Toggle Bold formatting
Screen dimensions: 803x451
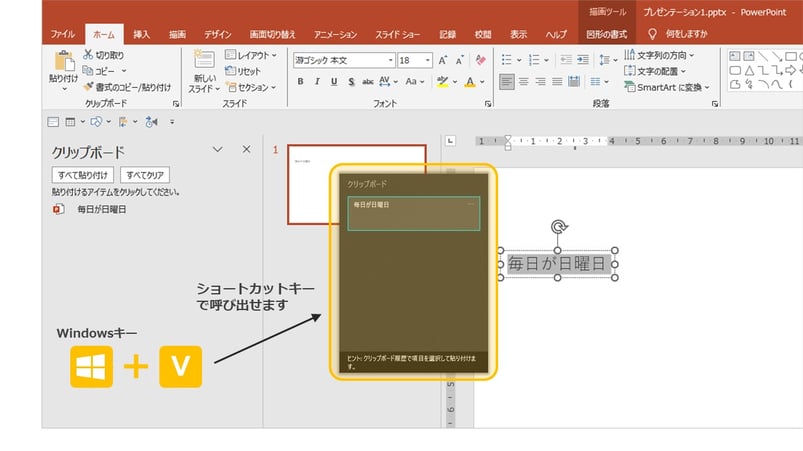[x=301, y=81]
